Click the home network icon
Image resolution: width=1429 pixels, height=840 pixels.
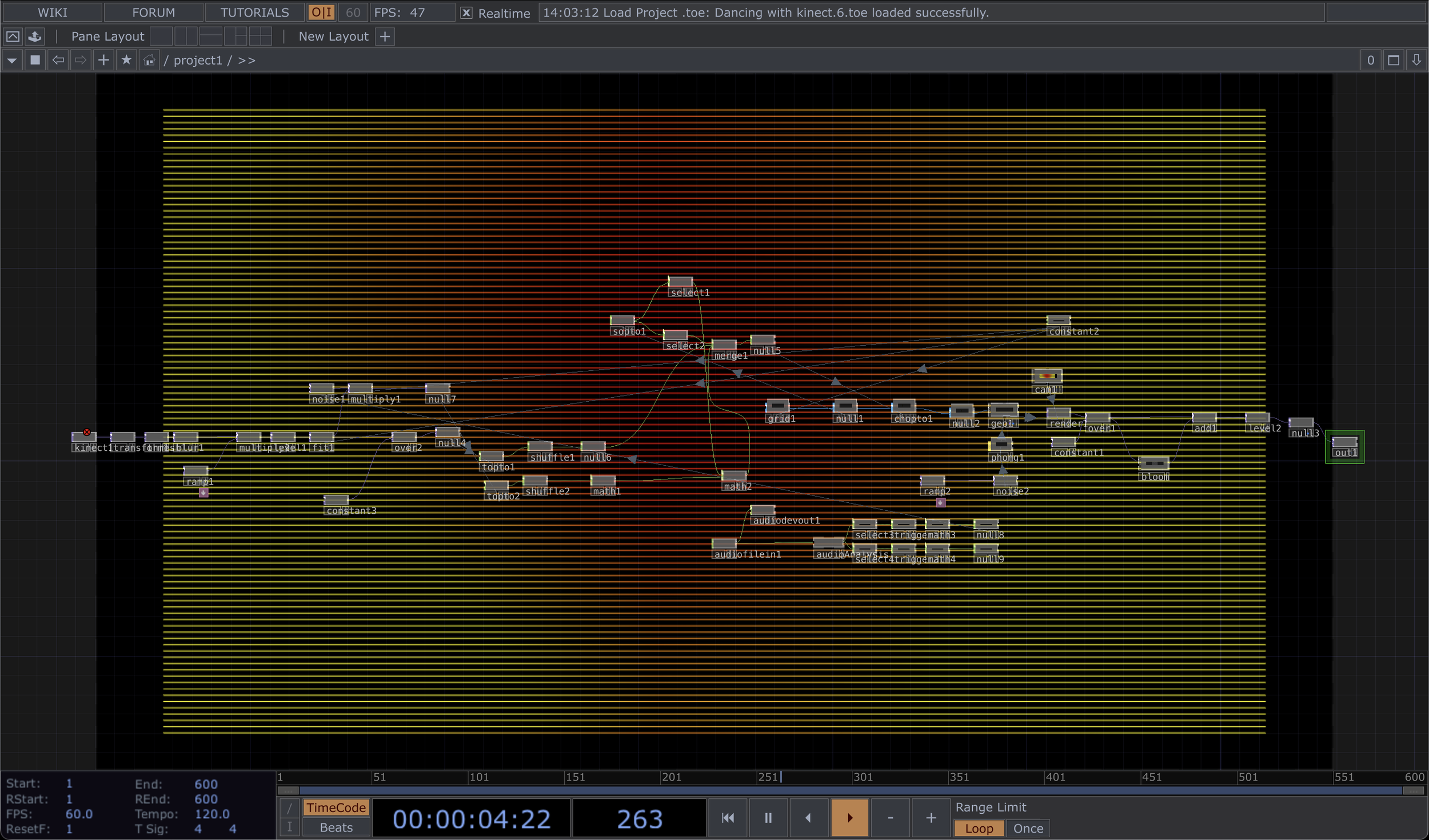[x=149, y=60]
